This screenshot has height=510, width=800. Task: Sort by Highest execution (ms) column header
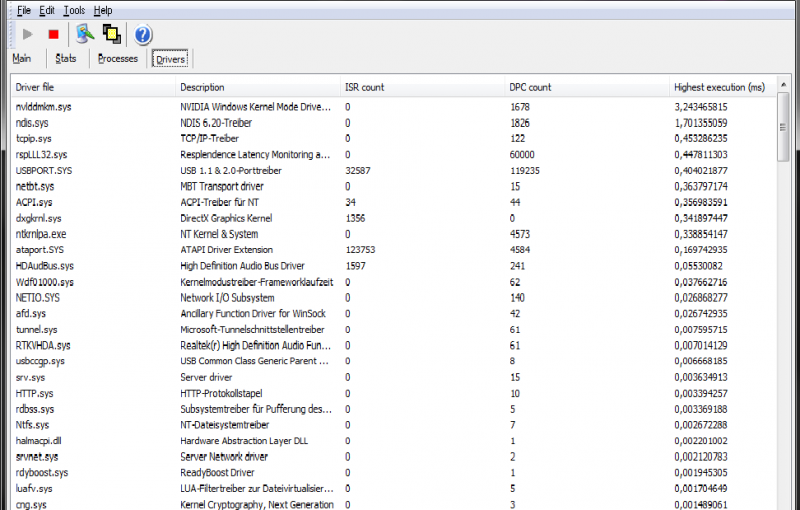coord(723,87)
